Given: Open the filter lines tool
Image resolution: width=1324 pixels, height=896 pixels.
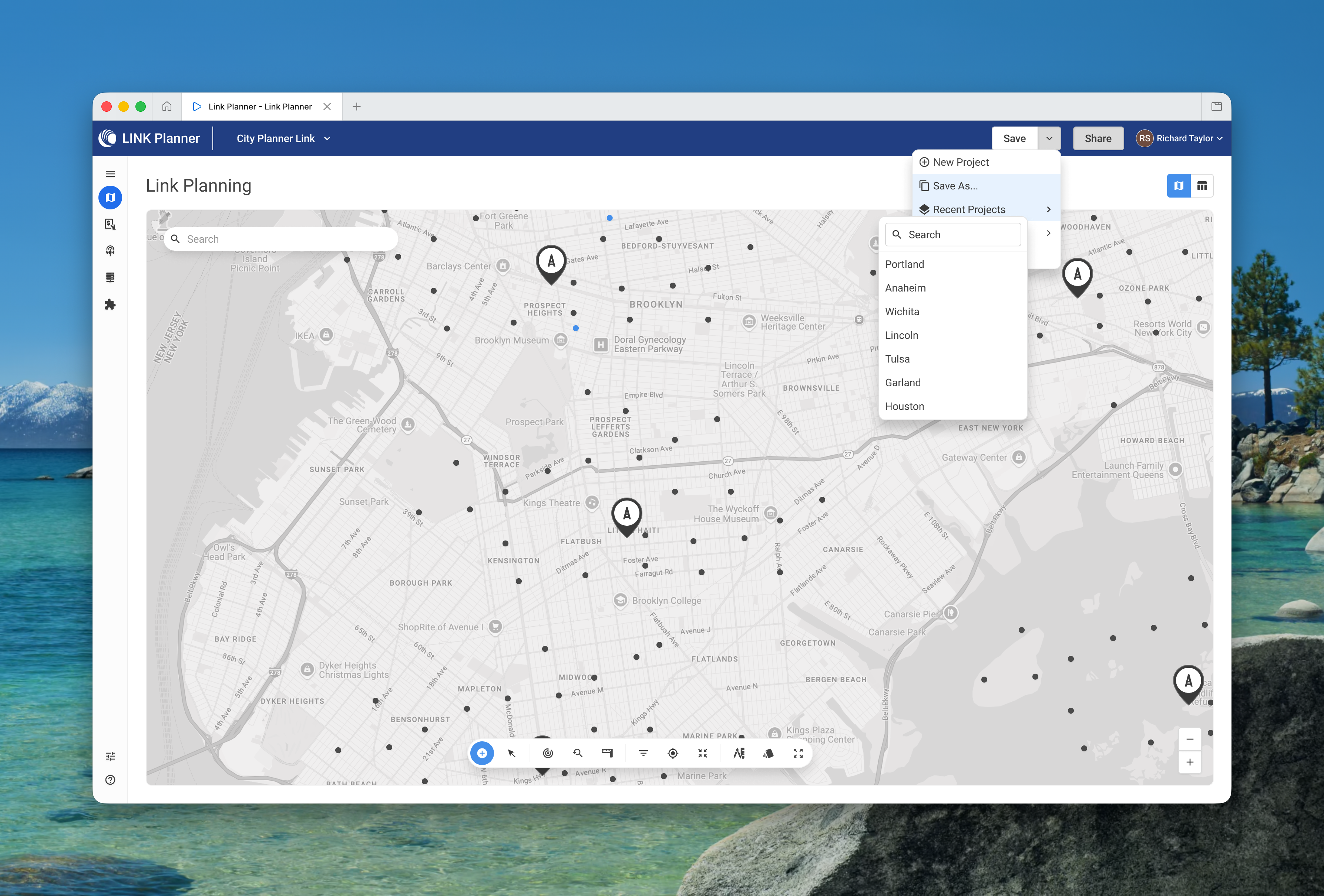Looking at the screenshot, I should pyautogui.click(x=643, y=753).
